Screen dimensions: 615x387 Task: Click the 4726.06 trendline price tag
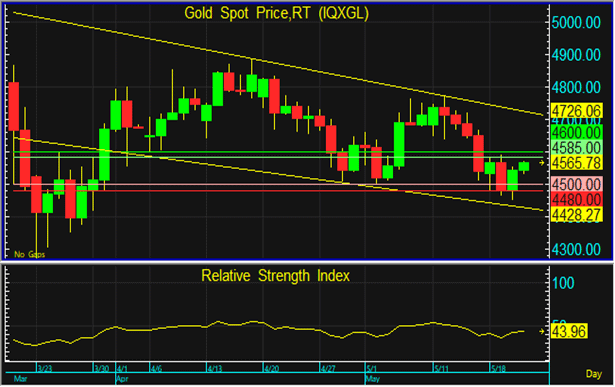[x=576, y=111]
